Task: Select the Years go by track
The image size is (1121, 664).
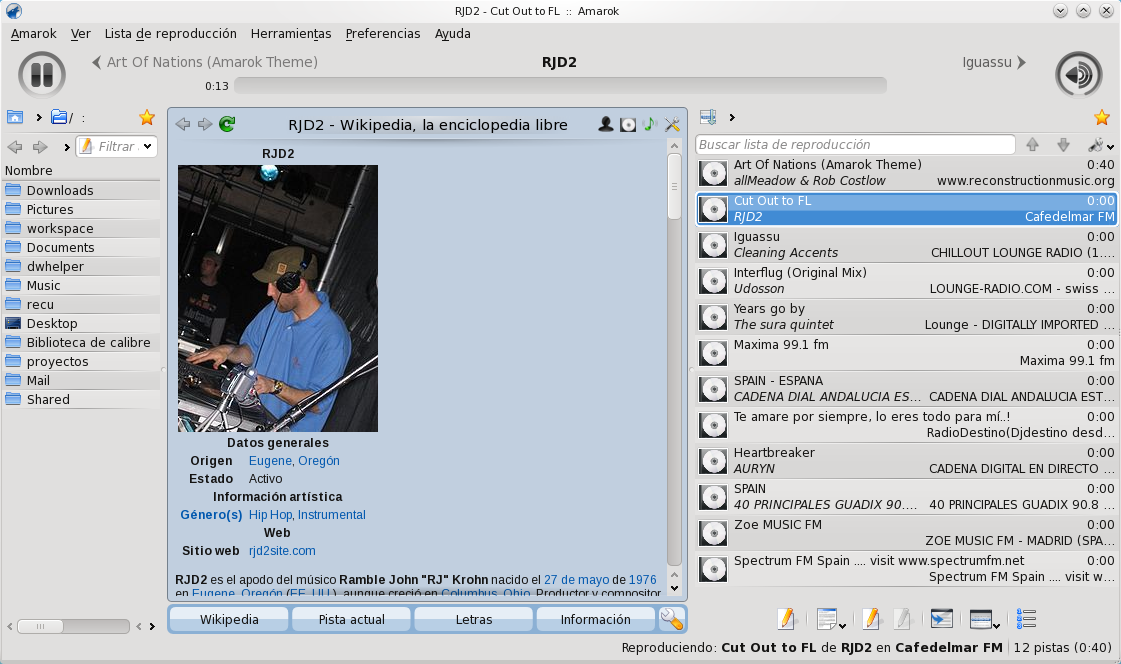Action: coord(907,317)
